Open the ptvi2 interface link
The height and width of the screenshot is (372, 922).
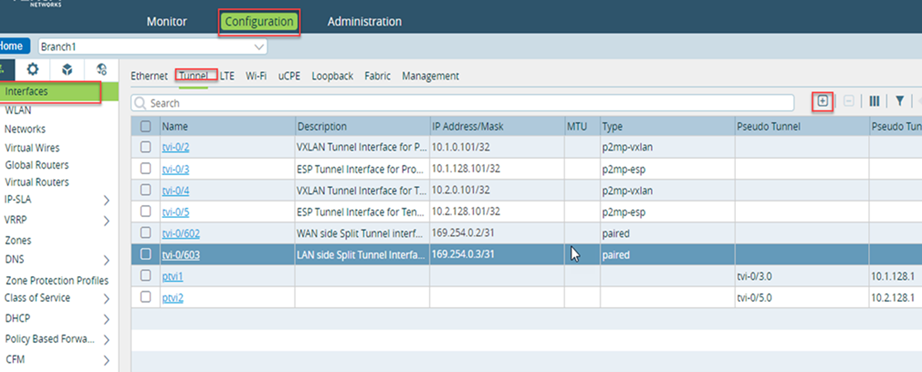[172, 298]
